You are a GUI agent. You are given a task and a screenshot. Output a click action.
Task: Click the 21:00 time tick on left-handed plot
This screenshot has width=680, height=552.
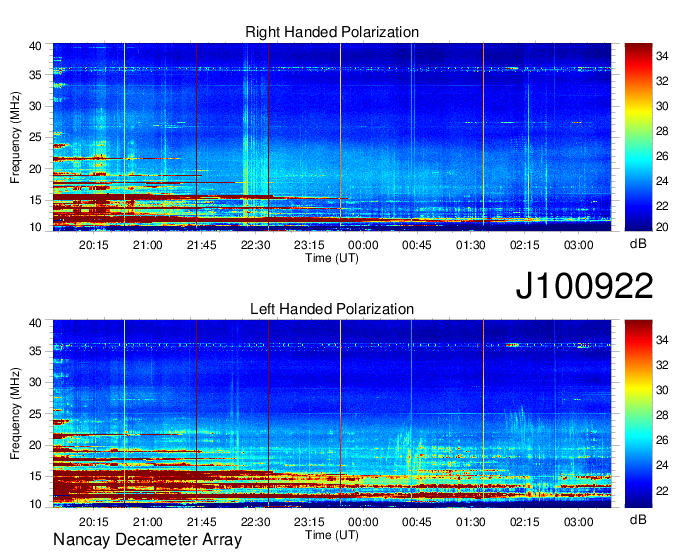(147, 522)
